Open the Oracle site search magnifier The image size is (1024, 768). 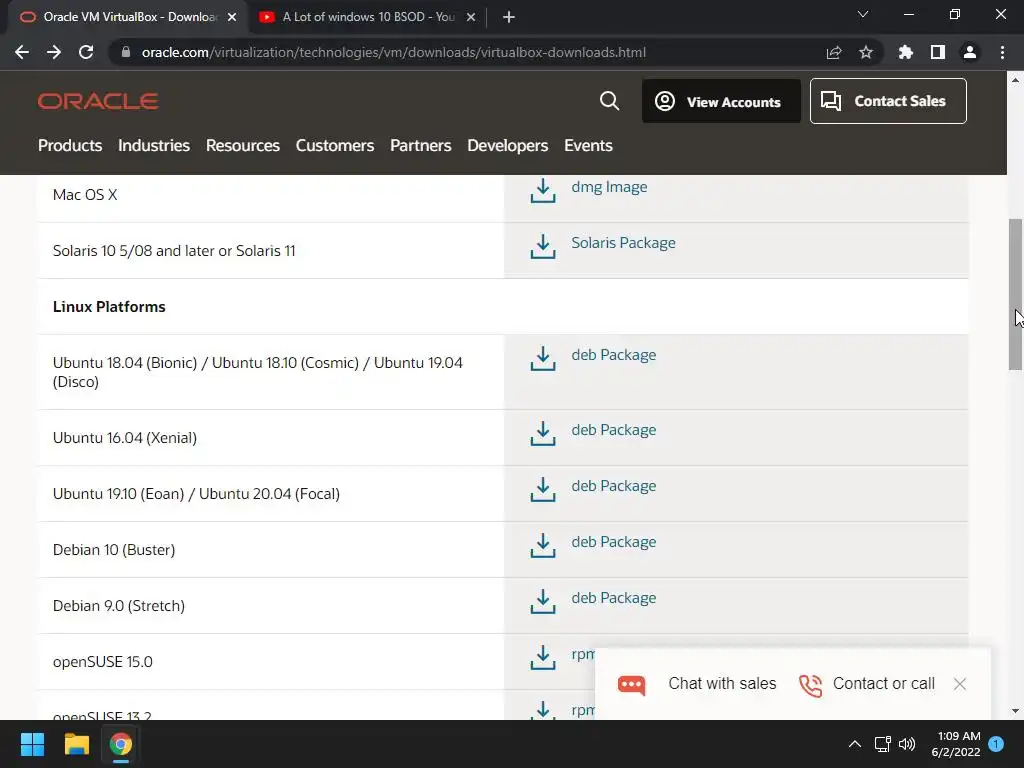(609, 101)
